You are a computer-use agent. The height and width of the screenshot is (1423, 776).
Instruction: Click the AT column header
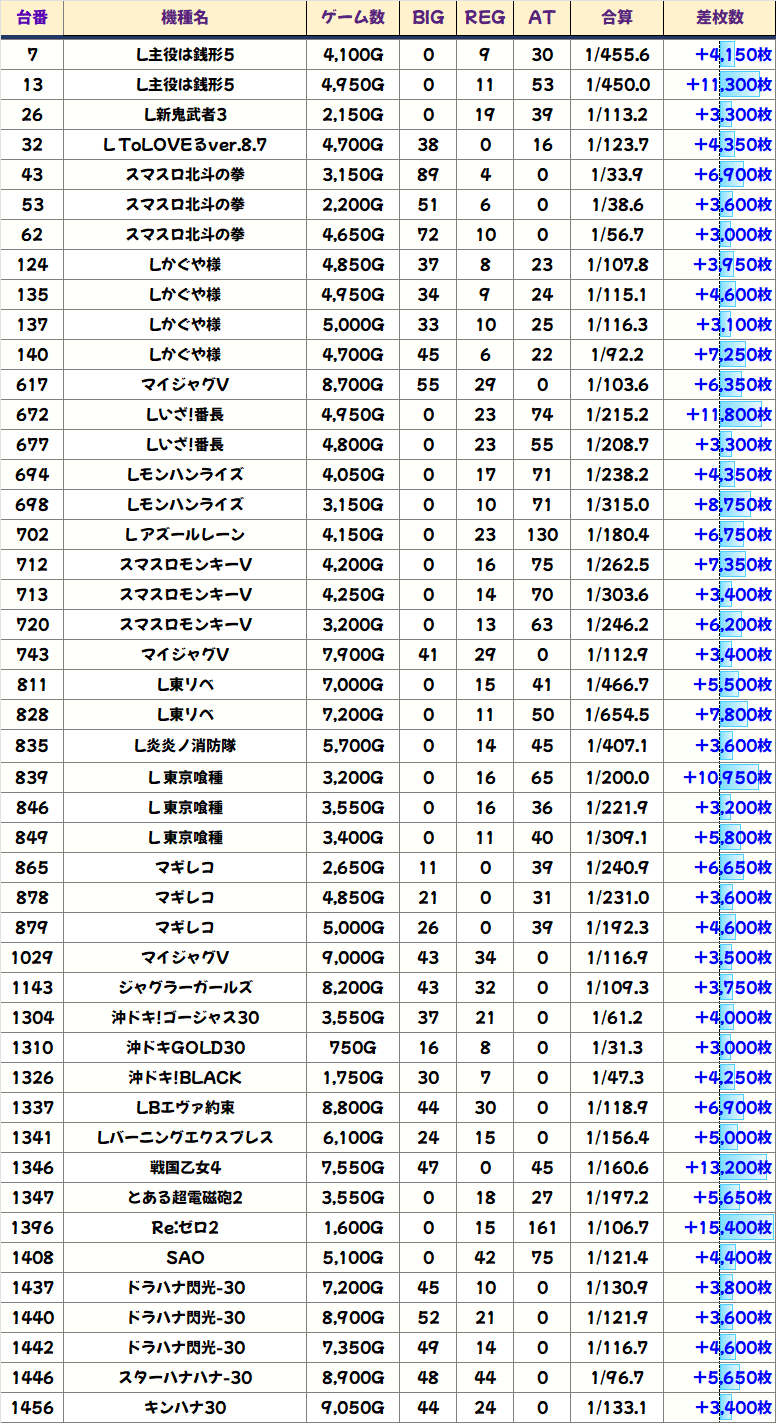point(542,18)
